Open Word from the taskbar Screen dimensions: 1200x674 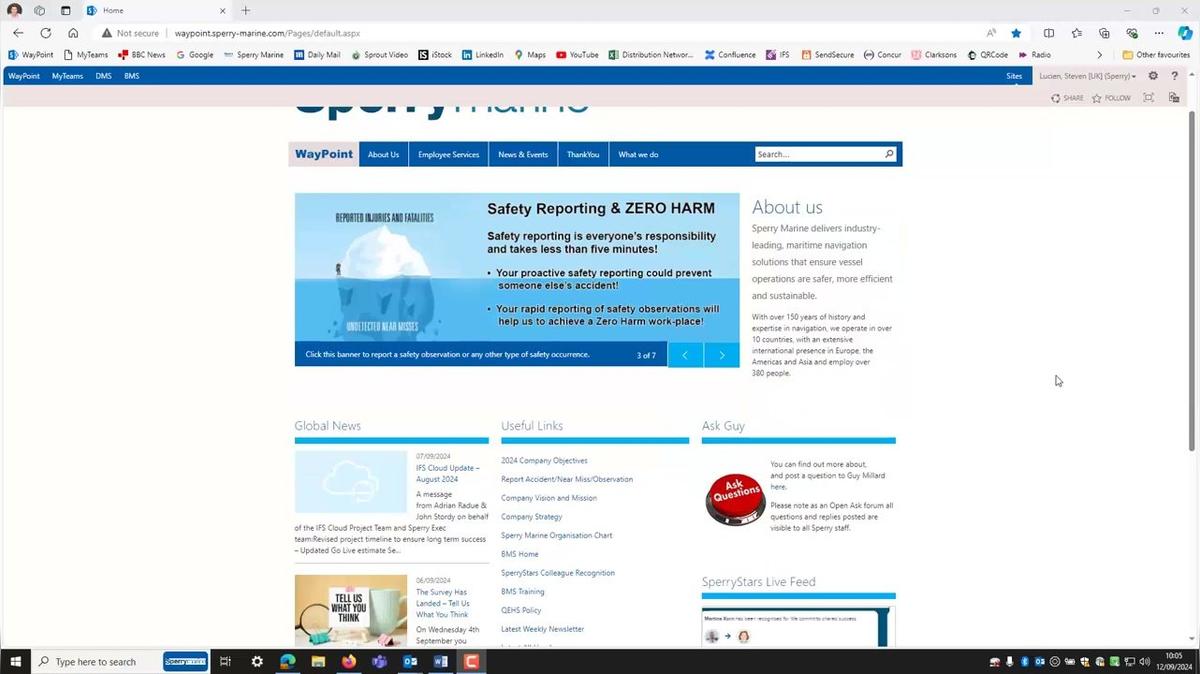click(x=441, y=661)
